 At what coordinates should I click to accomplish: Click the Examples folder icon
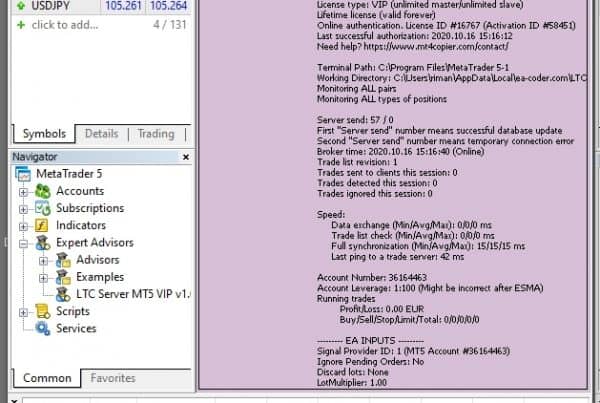[x=63, y=277]
